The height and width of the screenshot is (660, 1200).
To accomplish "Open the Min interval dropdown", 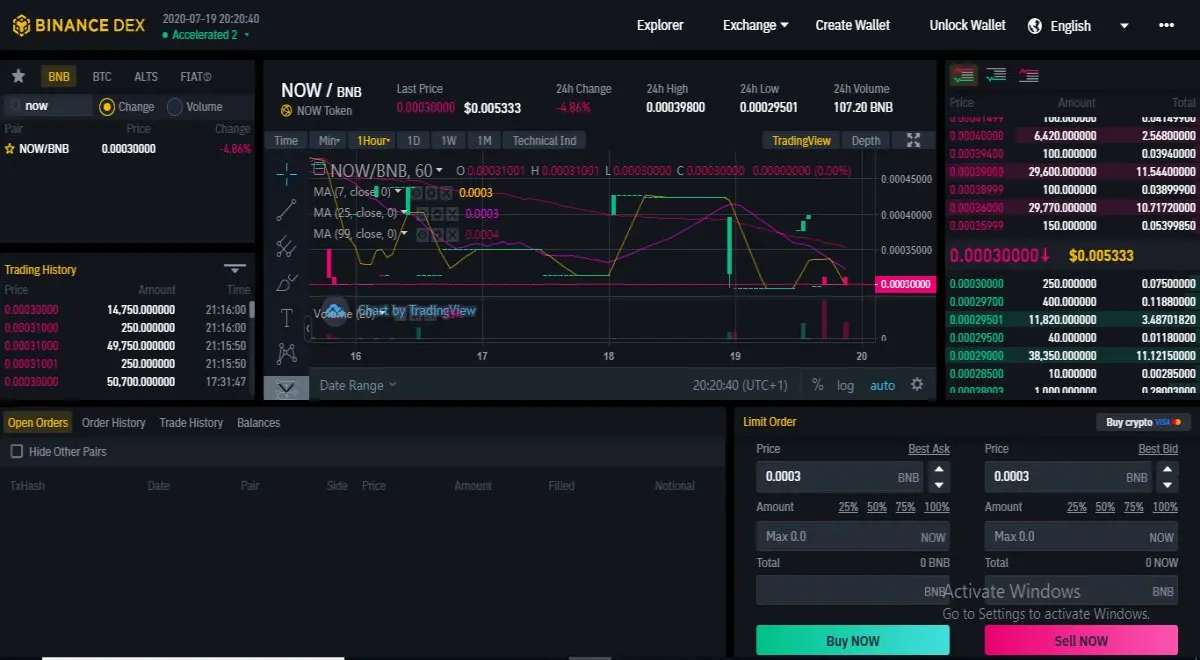I will coord(330,141).
